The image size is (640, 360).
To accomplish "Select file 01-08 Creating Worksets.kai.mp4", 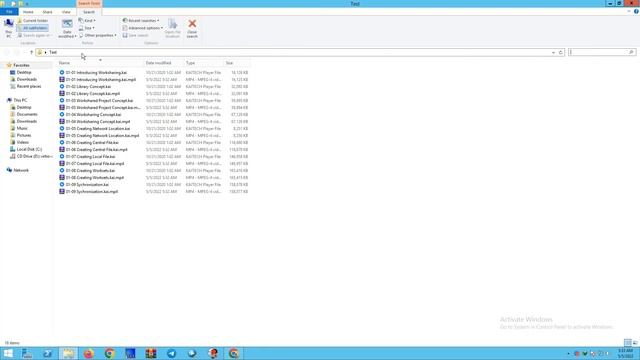I will 95,178.
